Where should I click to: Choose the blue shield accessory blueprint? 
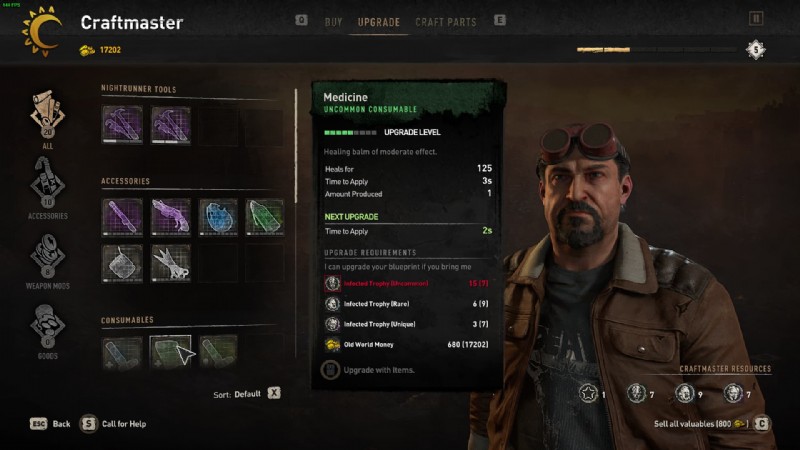[218, 217]
